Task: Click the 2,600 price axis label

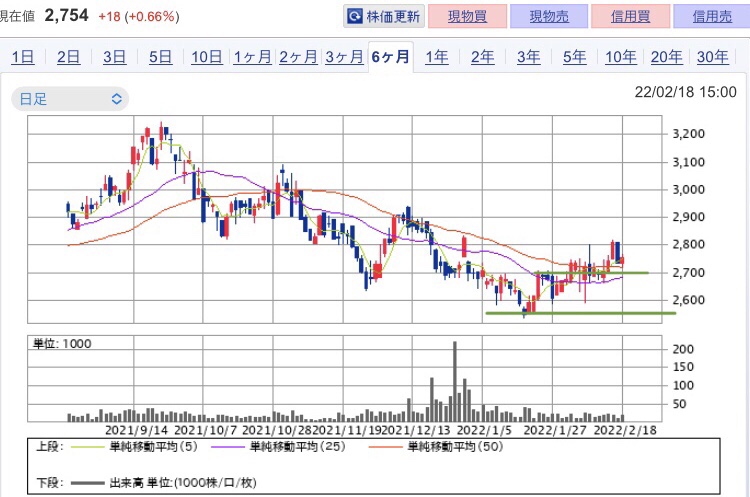Action: (688, 300)
